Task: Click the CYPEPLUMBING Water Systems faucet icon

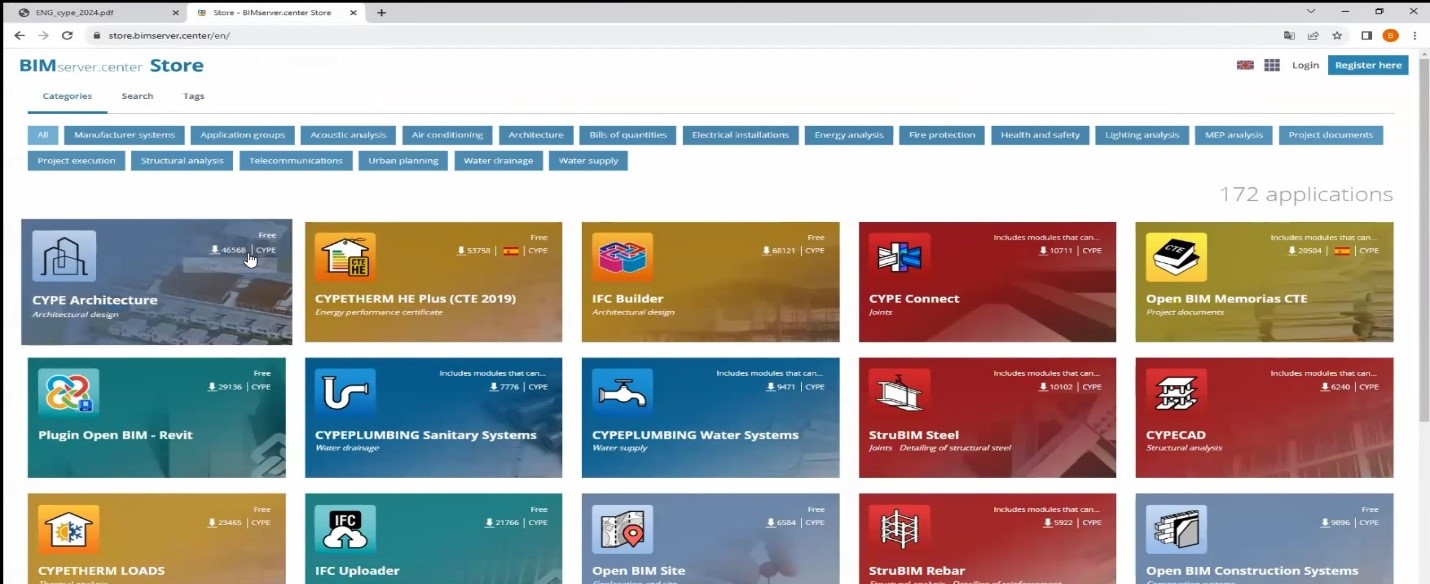Action: (x=622, y=393)
